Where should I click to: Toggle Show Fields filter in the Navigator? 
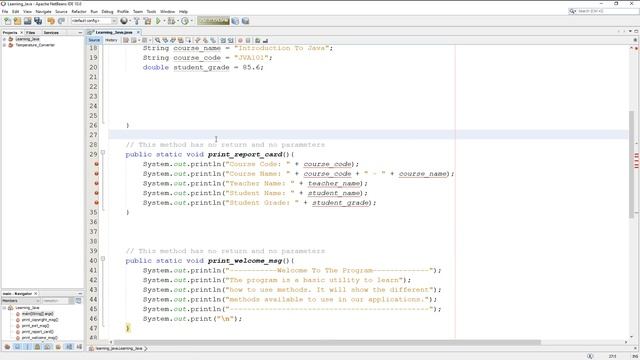point(17,347)
